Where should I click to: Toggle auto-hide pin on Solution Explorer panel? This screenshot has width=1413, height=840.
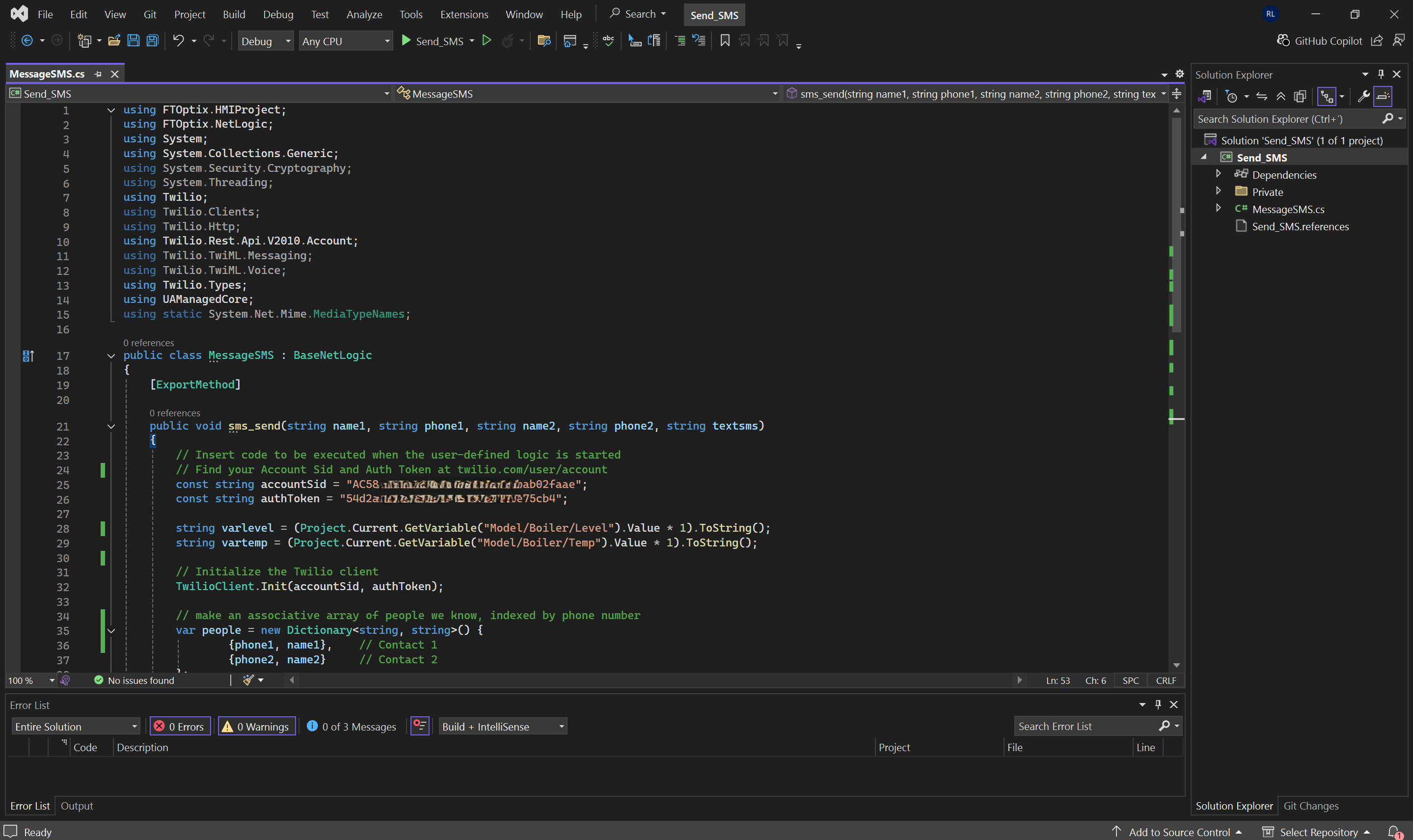(1381, 74)
